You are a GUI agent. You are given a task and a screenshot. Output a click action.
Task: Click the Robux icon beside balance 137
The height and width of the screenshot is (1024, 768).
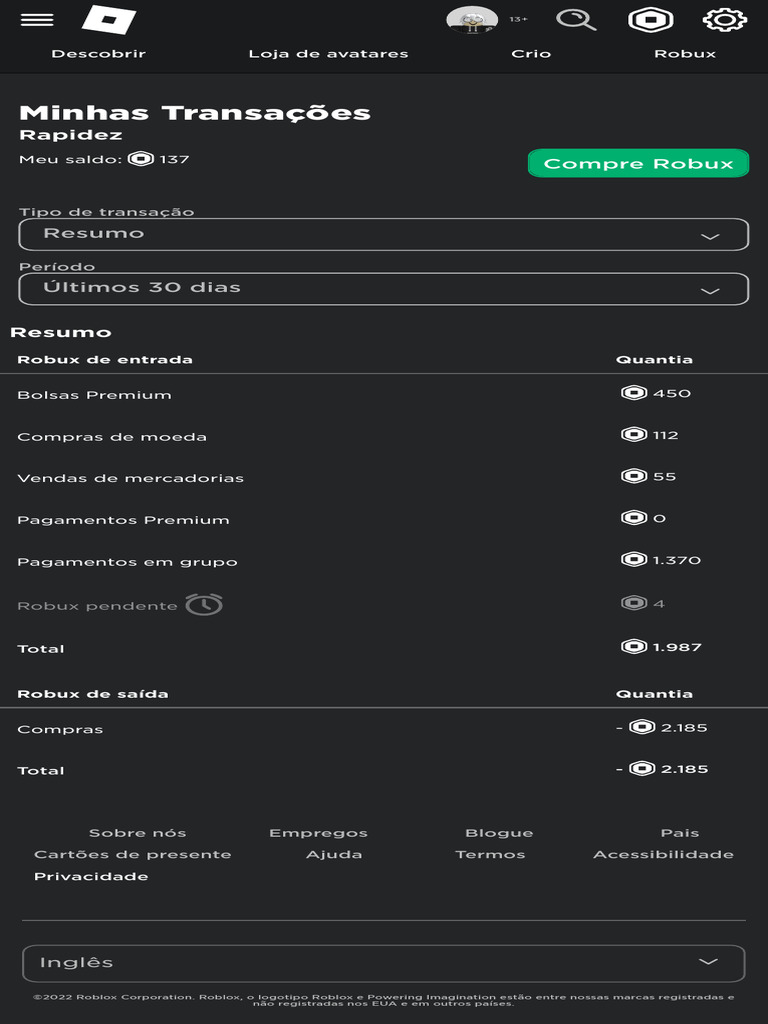(x=142, y=159)
